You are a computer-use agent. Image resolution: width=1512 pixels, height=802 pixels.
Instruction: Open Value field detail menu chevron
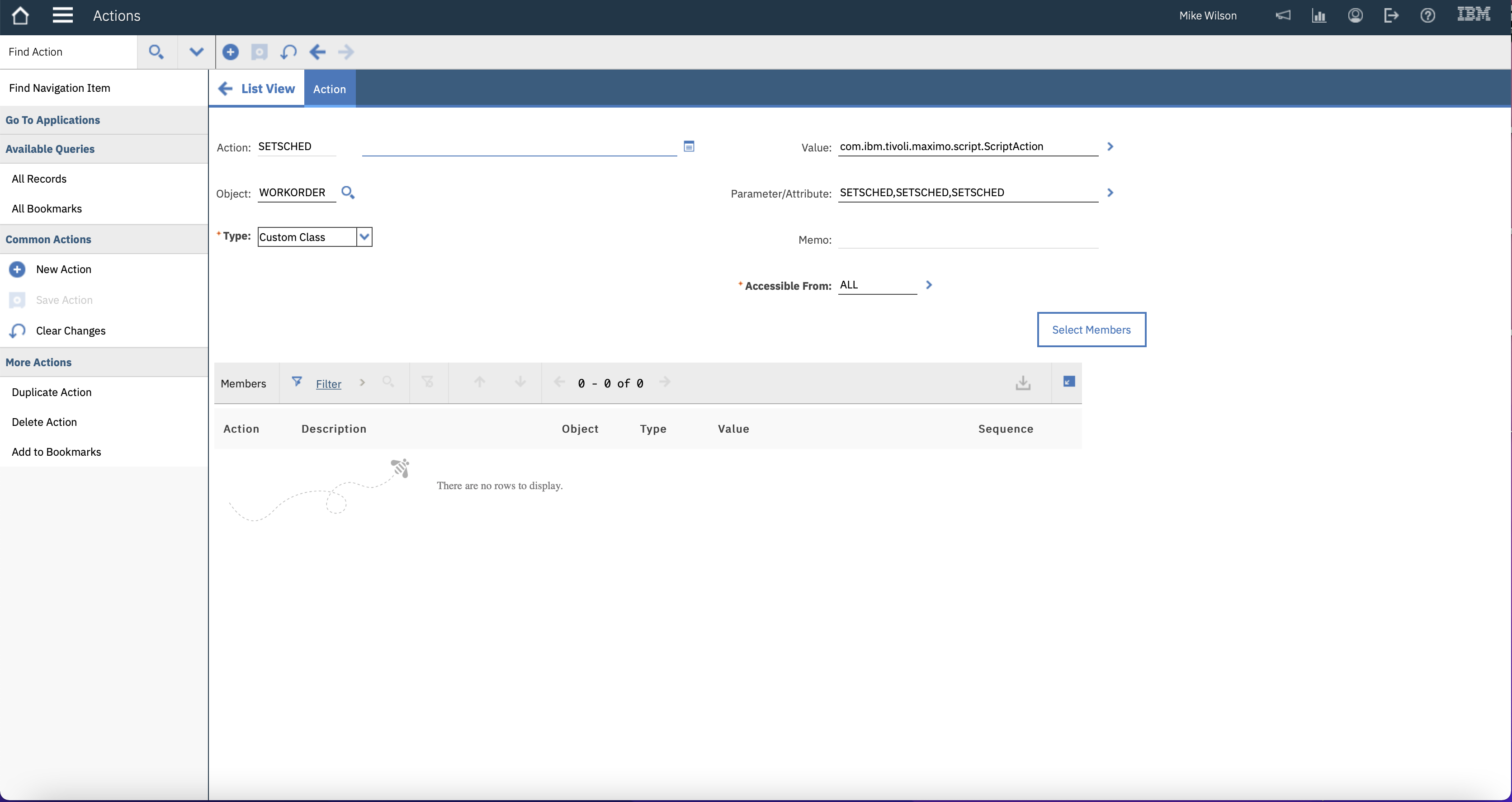[x=1110, y=146]
